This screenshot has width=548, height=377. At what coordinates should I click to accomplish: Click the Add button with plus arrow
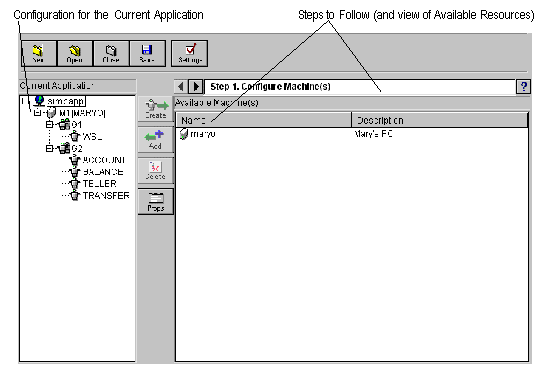156,139
